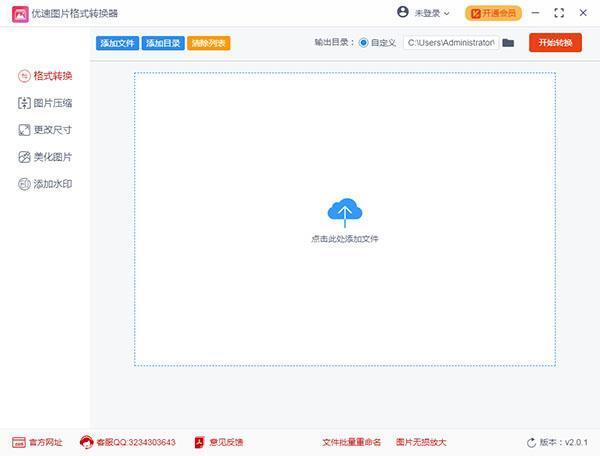600x456 pixels.
Task: Open the 意见反馈 feedback link
Action: (219, 443)
